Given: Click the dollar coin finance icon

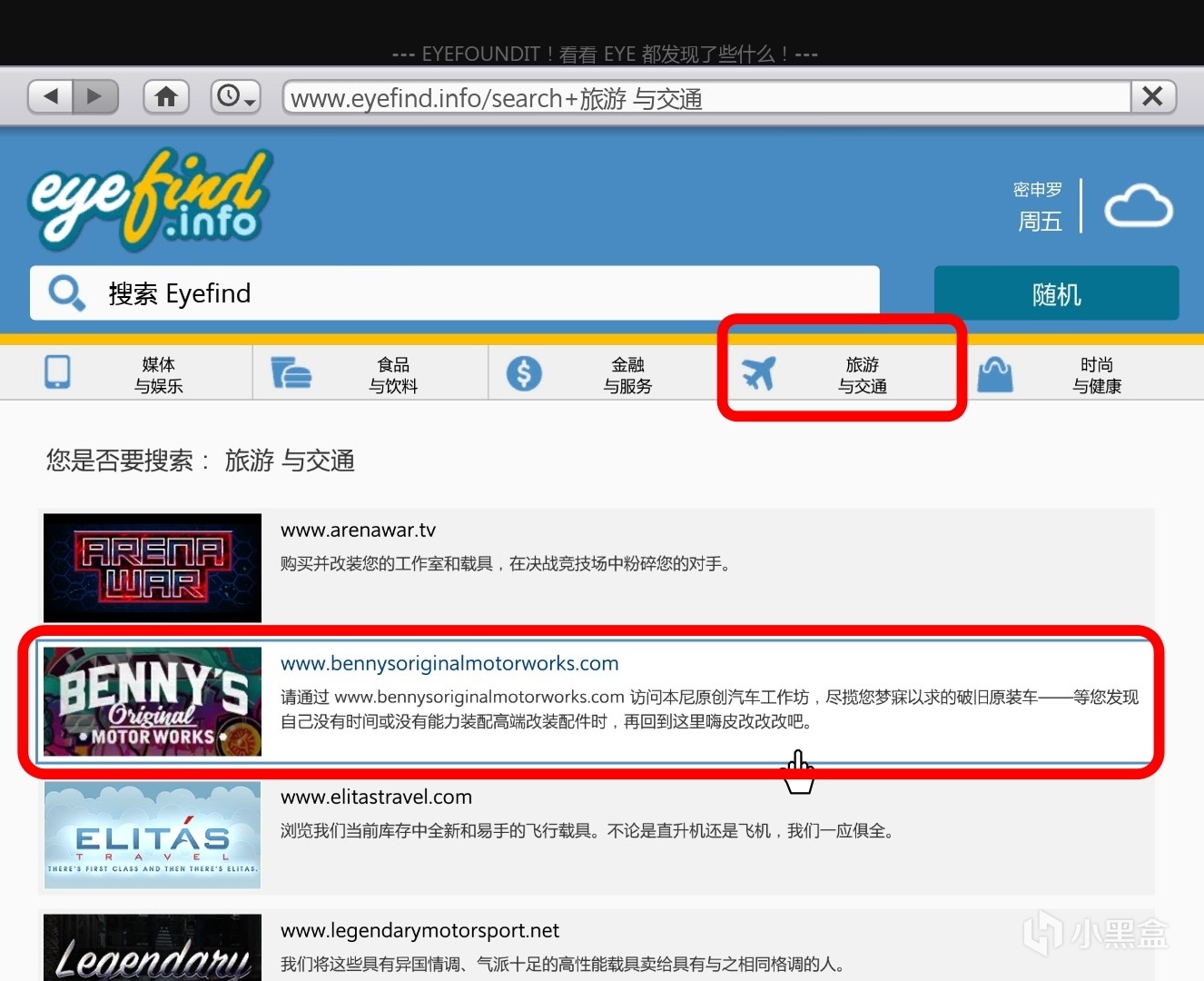Looking at the screenshot, I should pyautogui.click(x=524, y=373).
